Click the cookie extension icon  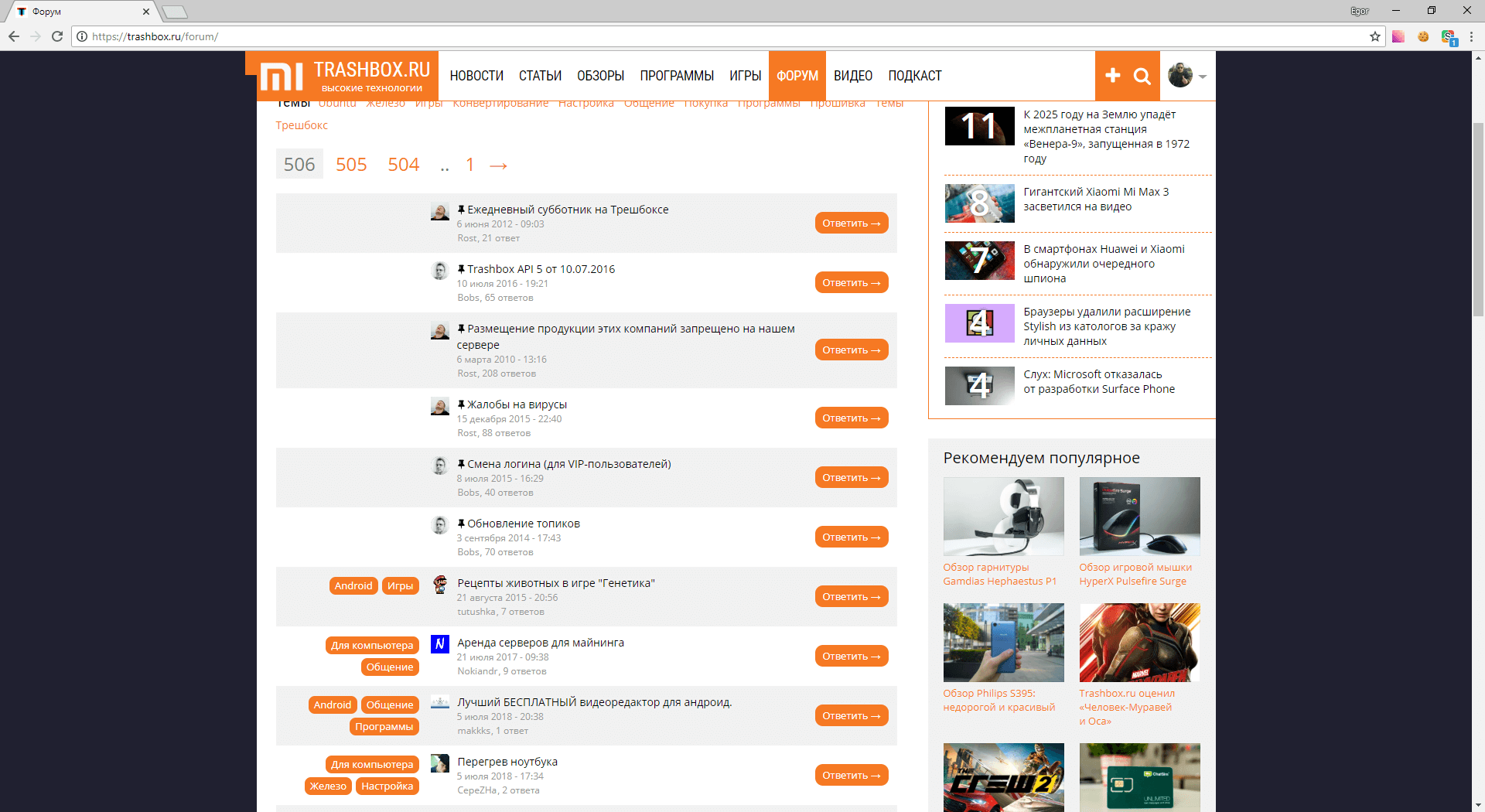[x=1423, y=36]
